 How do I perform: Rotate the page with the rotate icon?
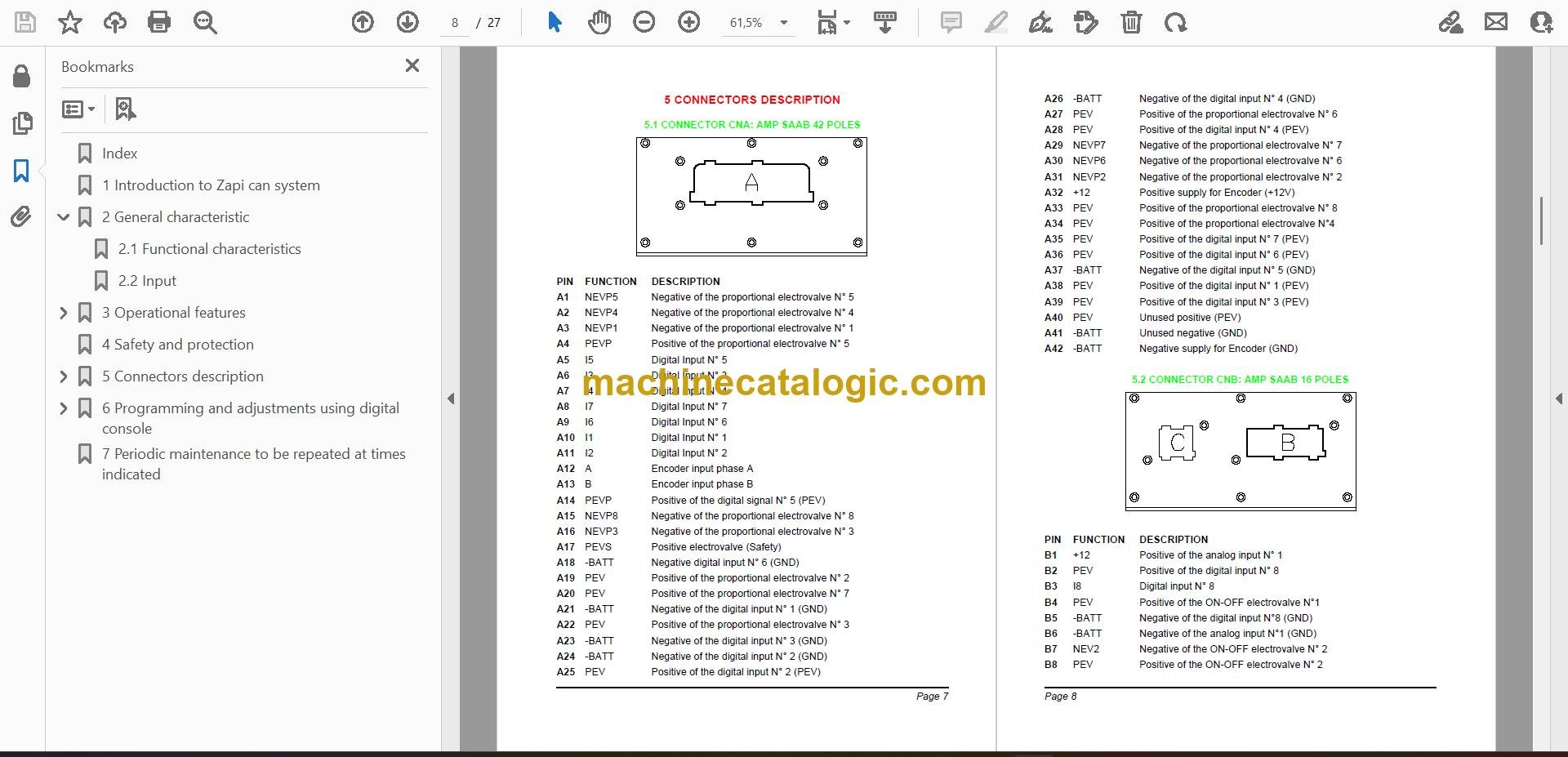point(1176,22)
